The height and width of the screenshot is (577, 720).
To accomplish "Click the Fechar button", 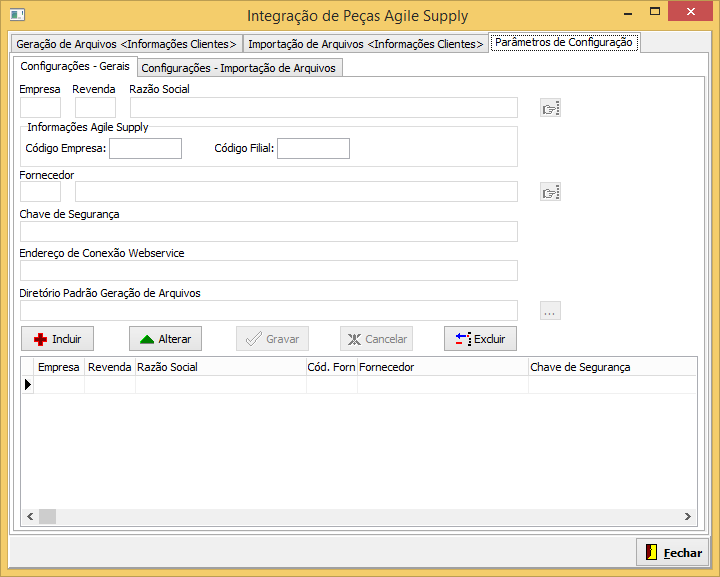I will [674, 552].
